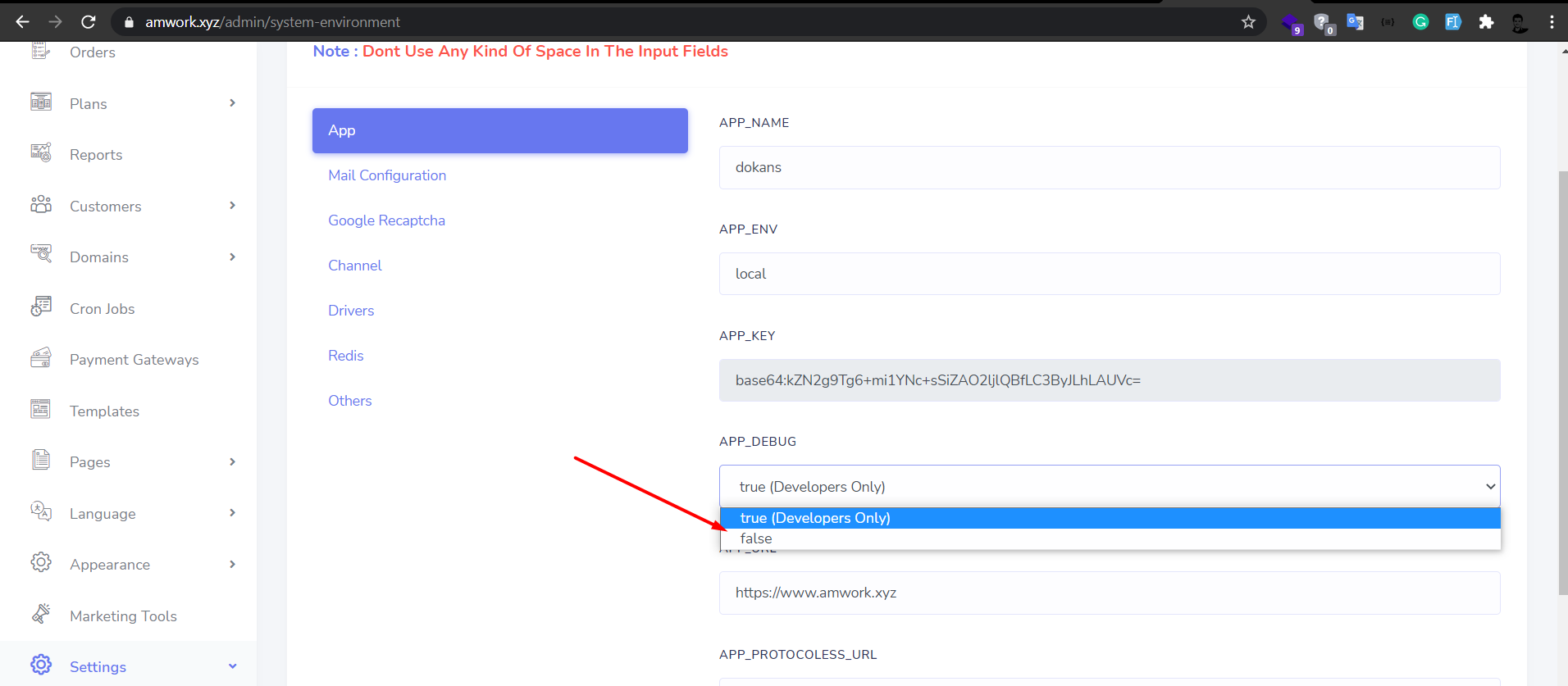The image size is (1568, 686).
Task: Click the Settings gear icon
Action: tap(41, 665)
